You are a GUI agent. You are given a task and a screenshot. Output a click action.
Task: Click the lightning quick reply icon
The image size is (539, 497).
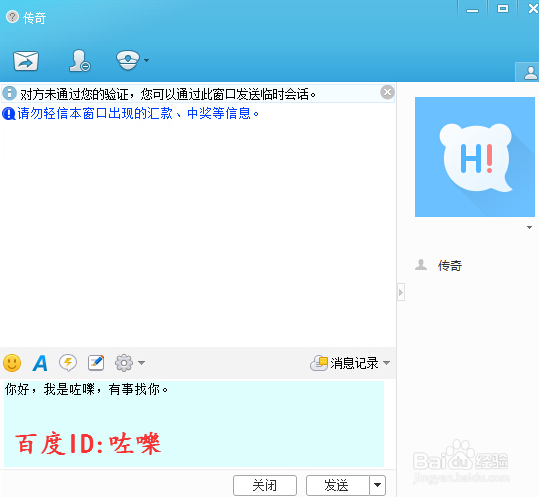pos(68,363)
